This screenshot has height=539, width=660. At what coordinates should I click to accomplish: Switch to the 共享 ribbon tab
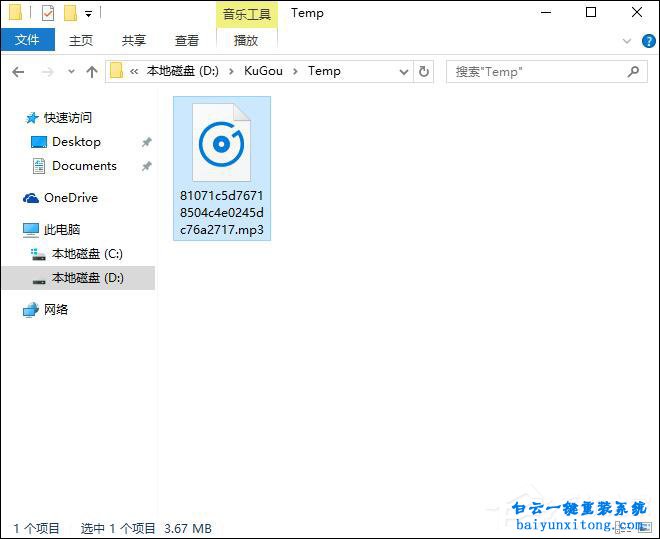pos(134,40)
